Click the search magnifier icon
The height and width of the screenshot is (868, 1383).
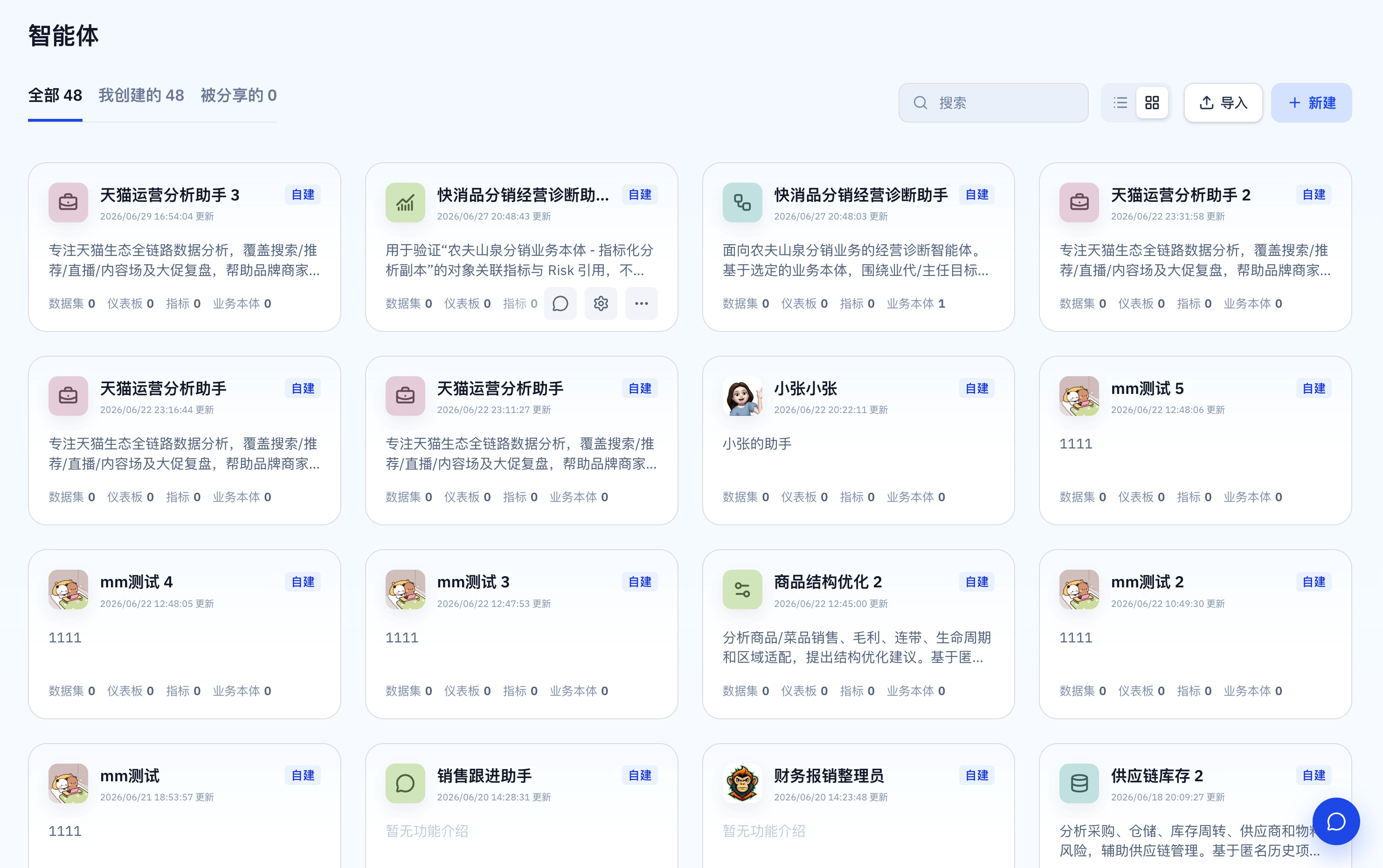(x=920, y=103)
